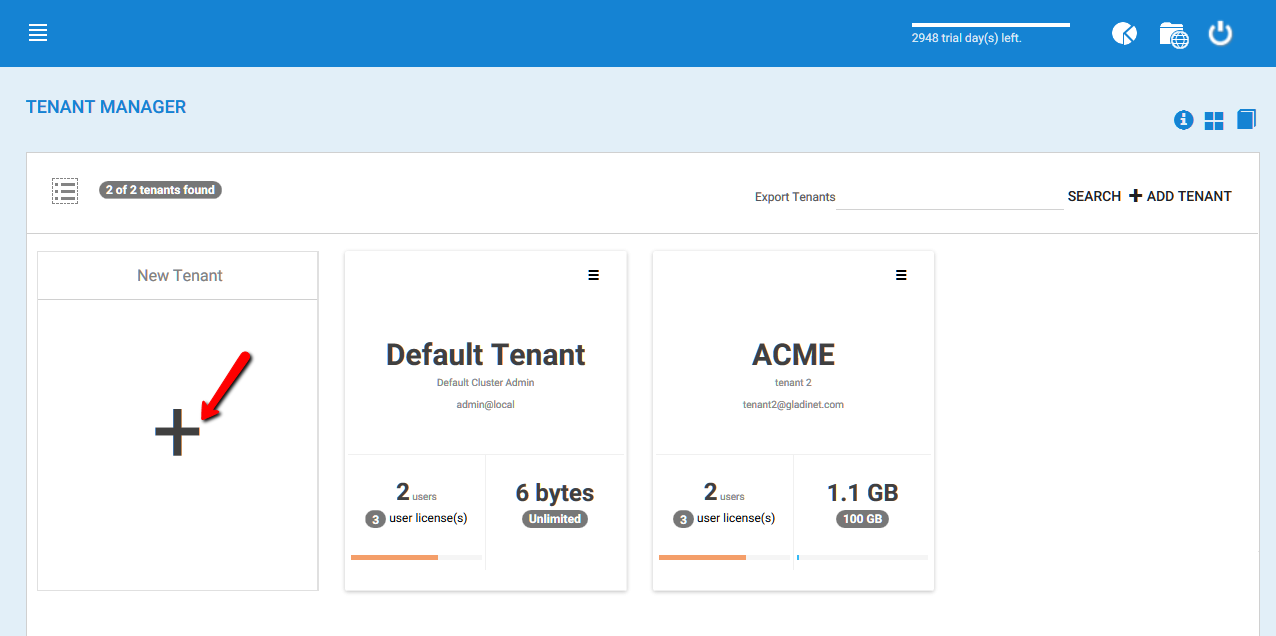1276x636 pixels.
Task: Click Export Tenants link
Action: coord(795,197)
